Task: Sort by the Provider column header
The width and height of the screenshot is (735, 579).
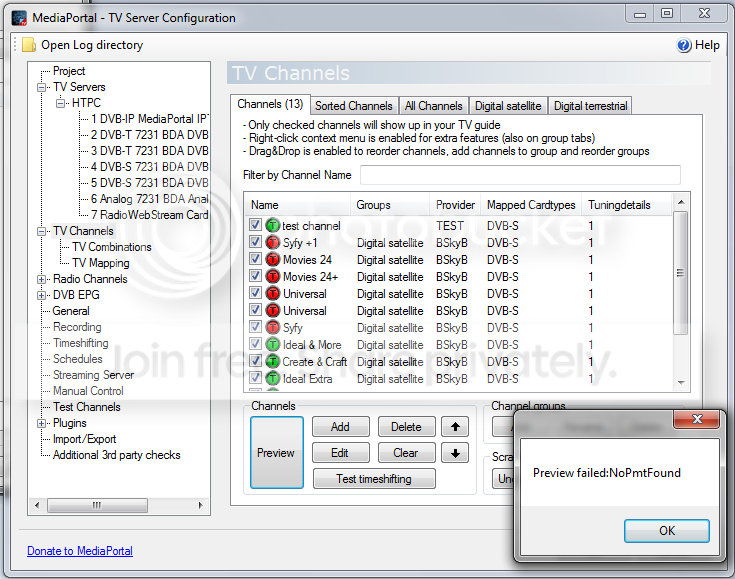Action: 455,205
